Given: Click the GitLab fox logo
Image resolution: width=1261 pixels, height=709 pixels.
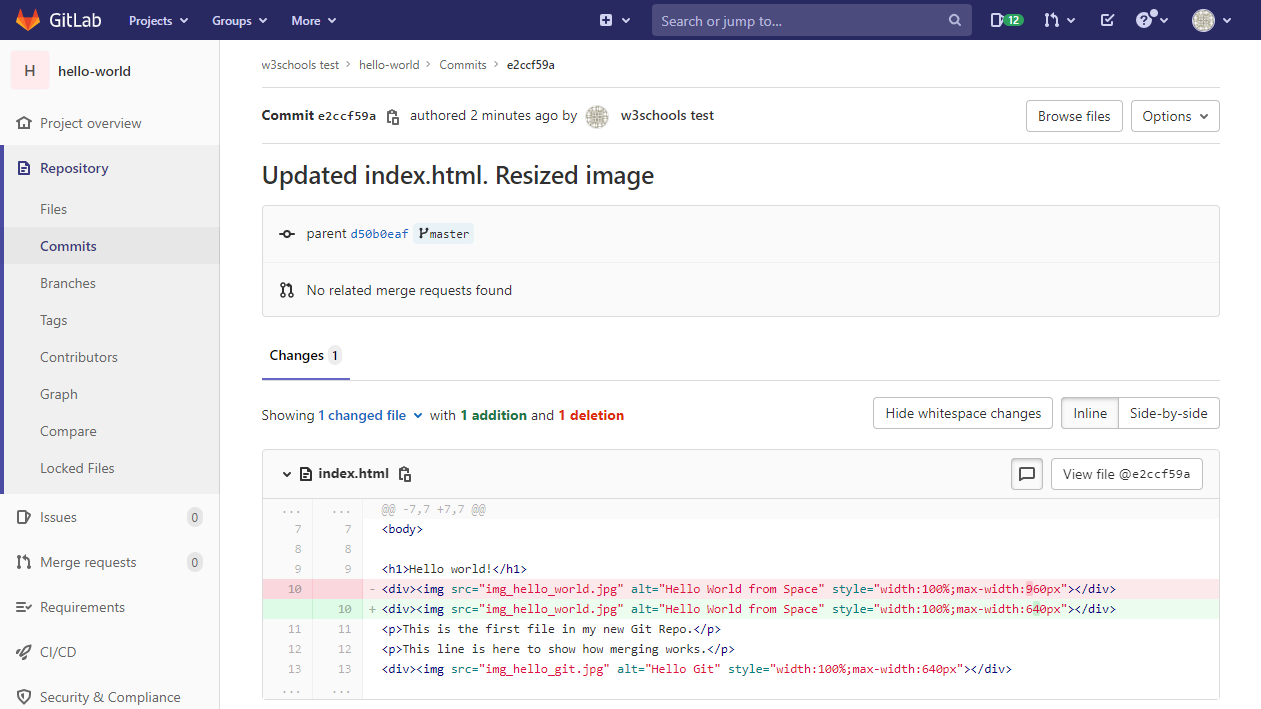Looking at the screenshot, I should (x=28, y=20).
